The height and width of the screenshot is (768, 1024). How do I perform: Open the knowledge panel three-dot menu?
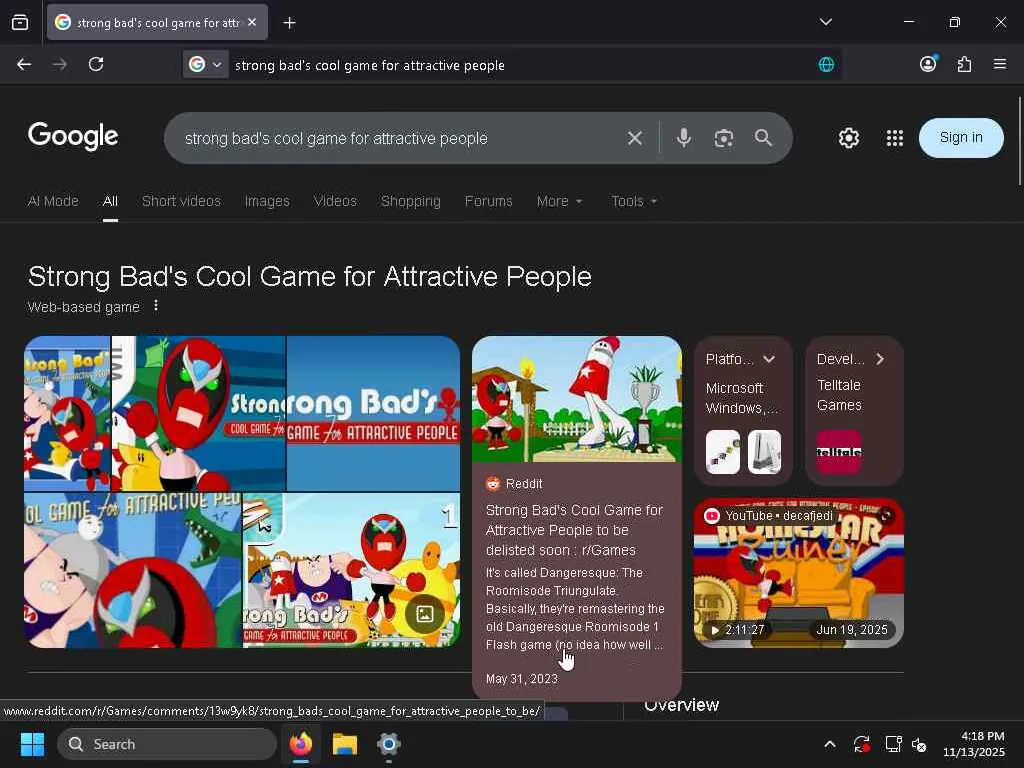[x=155, y=306]
